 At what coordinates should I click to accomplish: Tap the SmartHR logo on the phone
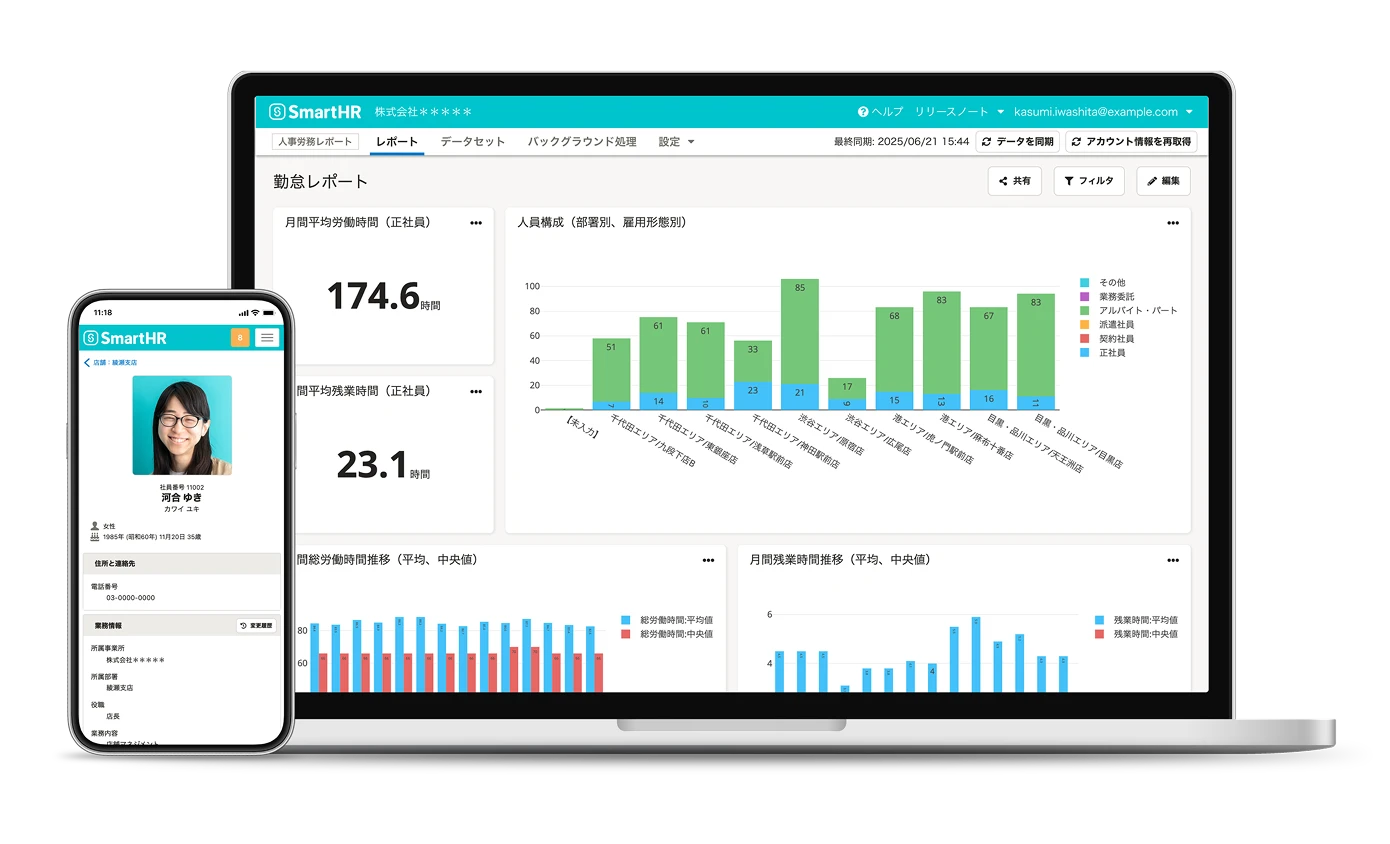pos(125,338)
